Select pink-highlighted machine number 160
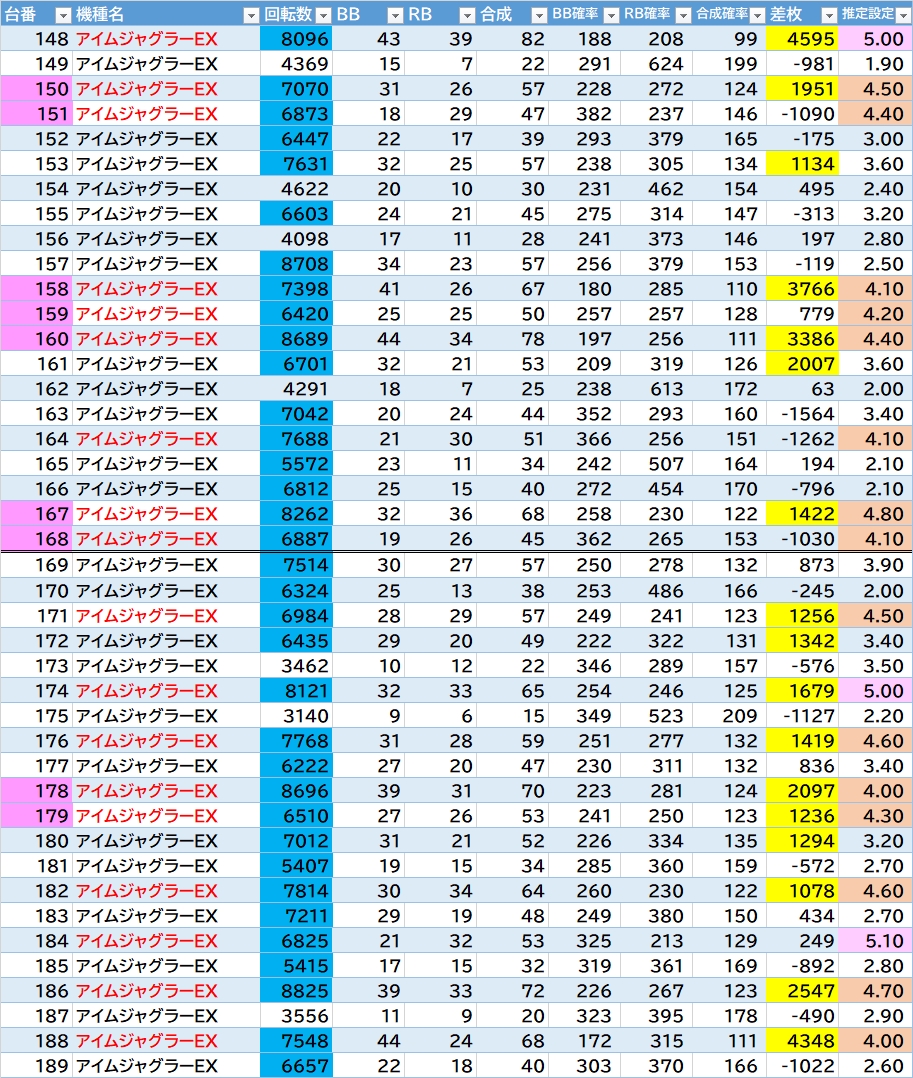 (36, 339)
